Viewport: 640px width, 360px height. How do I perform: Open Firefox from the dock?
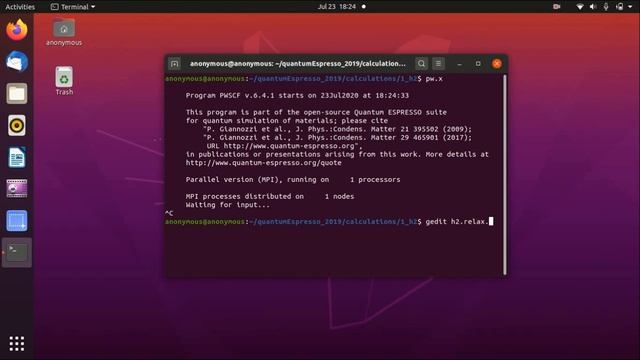pos(17,30)
